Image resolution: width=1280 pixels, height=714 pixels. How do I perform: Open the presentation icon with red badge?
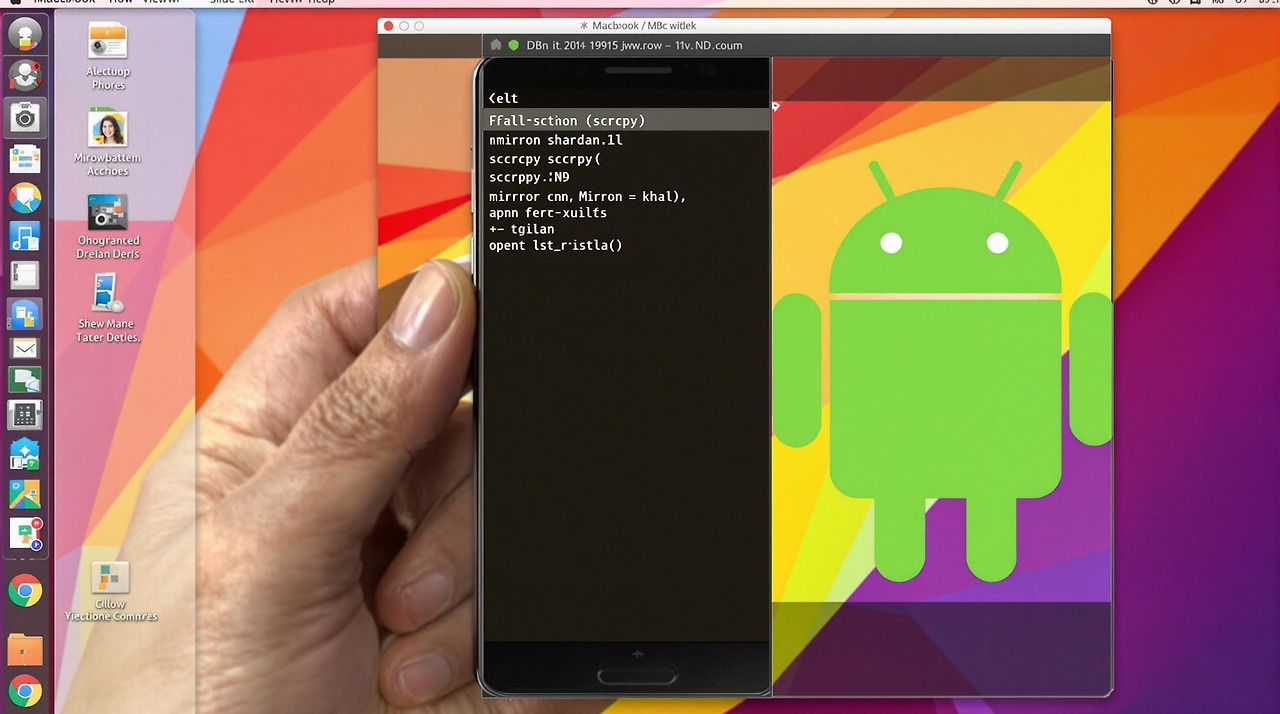click(25, 533)
